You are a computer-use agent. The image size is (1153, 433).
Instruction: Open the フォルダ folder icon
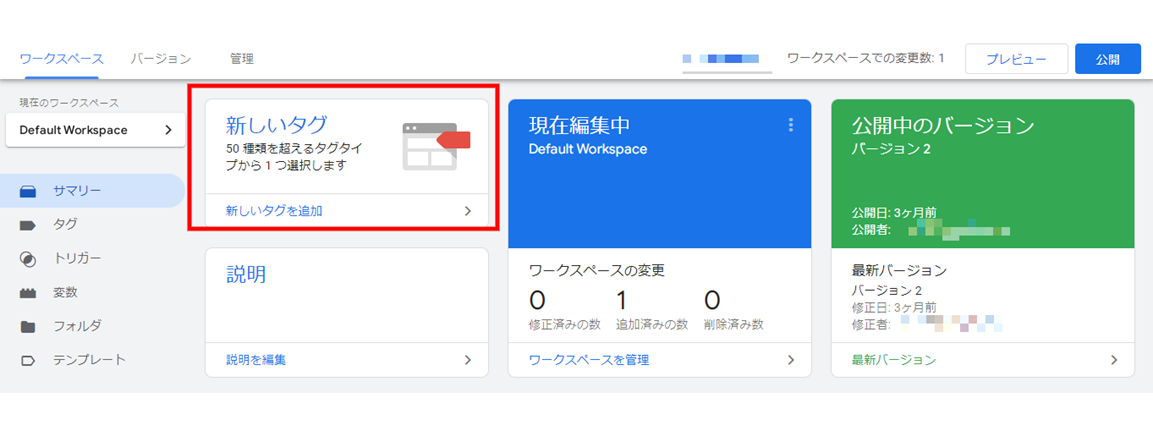pyautogui.click(x=28, y=326)
